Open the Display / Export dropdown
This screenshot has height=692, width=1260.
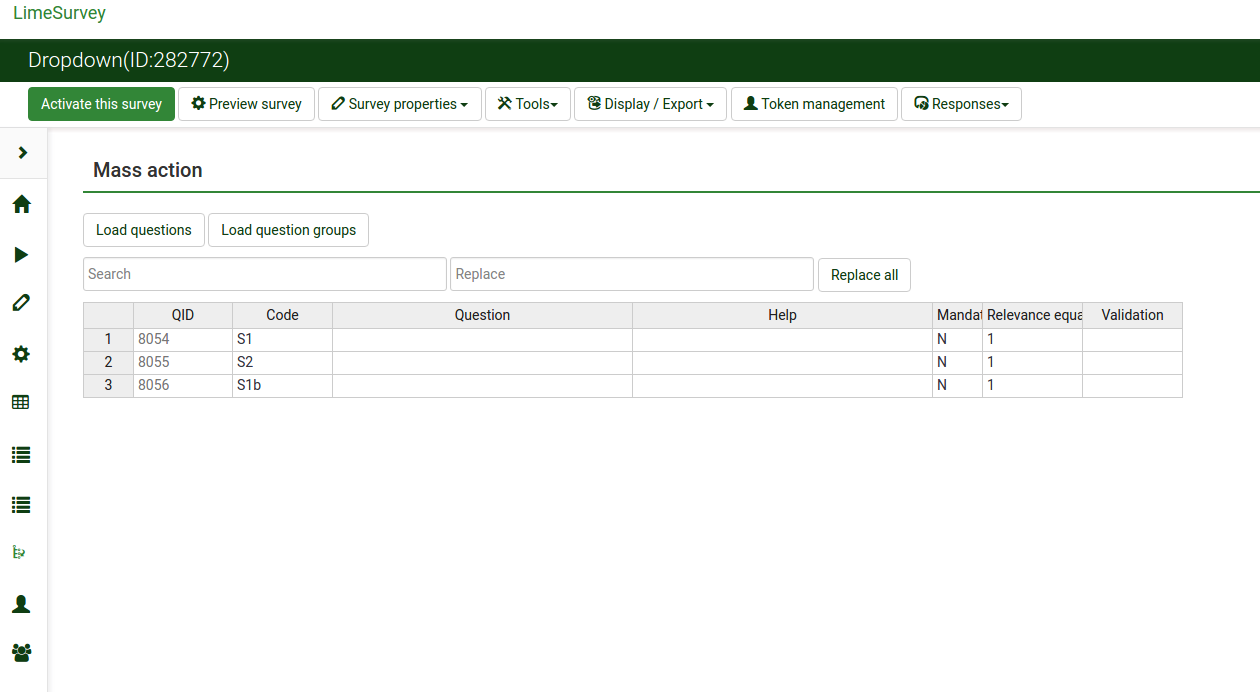(651, 104)
